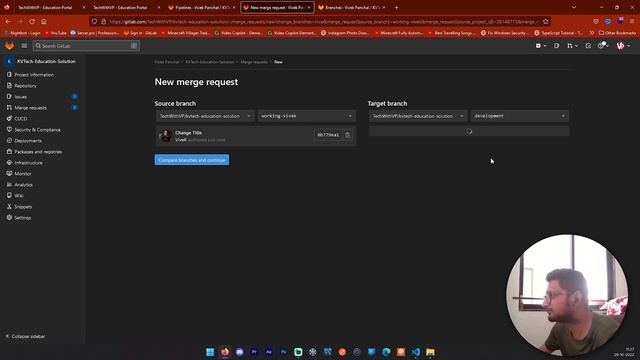Screen dimensions: 640x360
Task: Bookmark this page with star icon
Action: tap(546, 22)
